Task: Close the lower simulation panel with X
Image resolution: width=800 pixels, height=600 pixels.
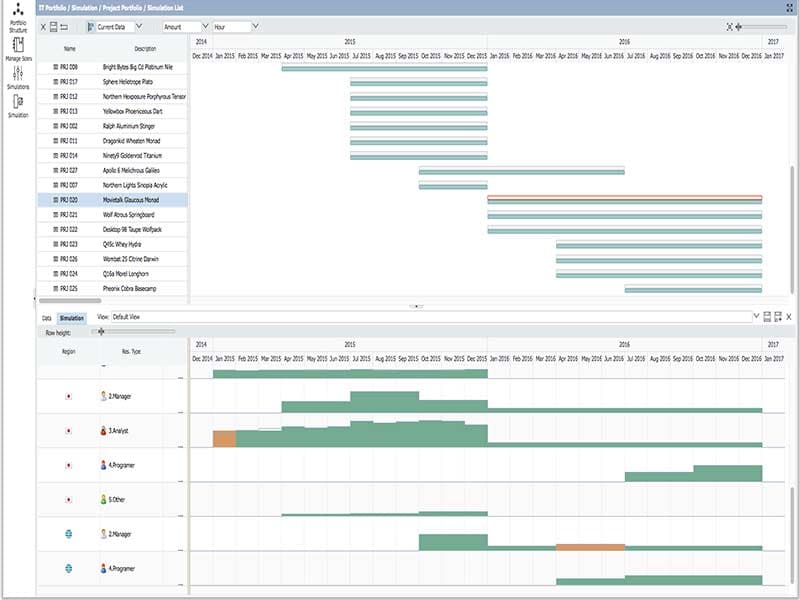Action: (788, 317)
